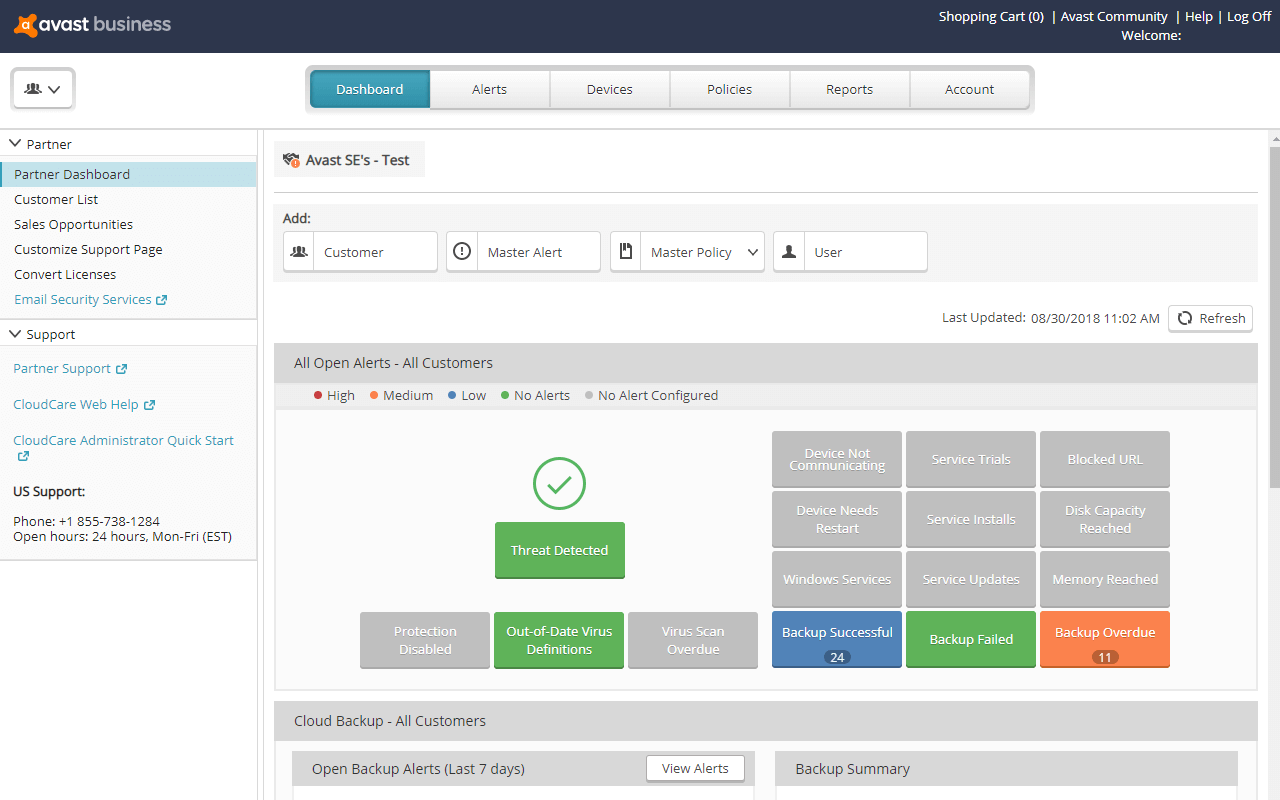Open the Email Security Services link
The image size is (1280, 800).
(84, 299)
